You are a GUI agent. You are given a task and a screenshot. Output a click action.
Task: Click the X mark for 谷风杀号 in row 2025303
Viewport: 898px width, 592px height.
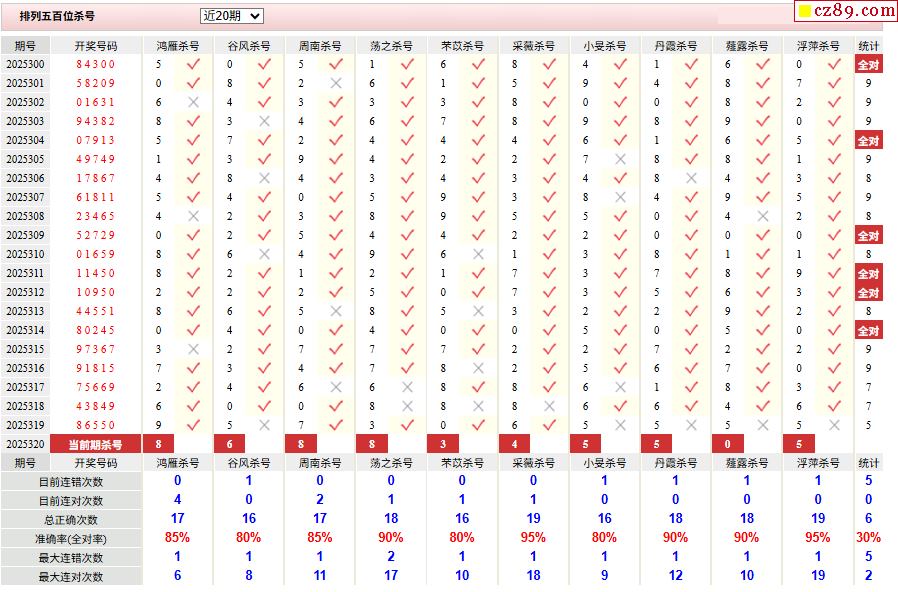coord(264,121)
